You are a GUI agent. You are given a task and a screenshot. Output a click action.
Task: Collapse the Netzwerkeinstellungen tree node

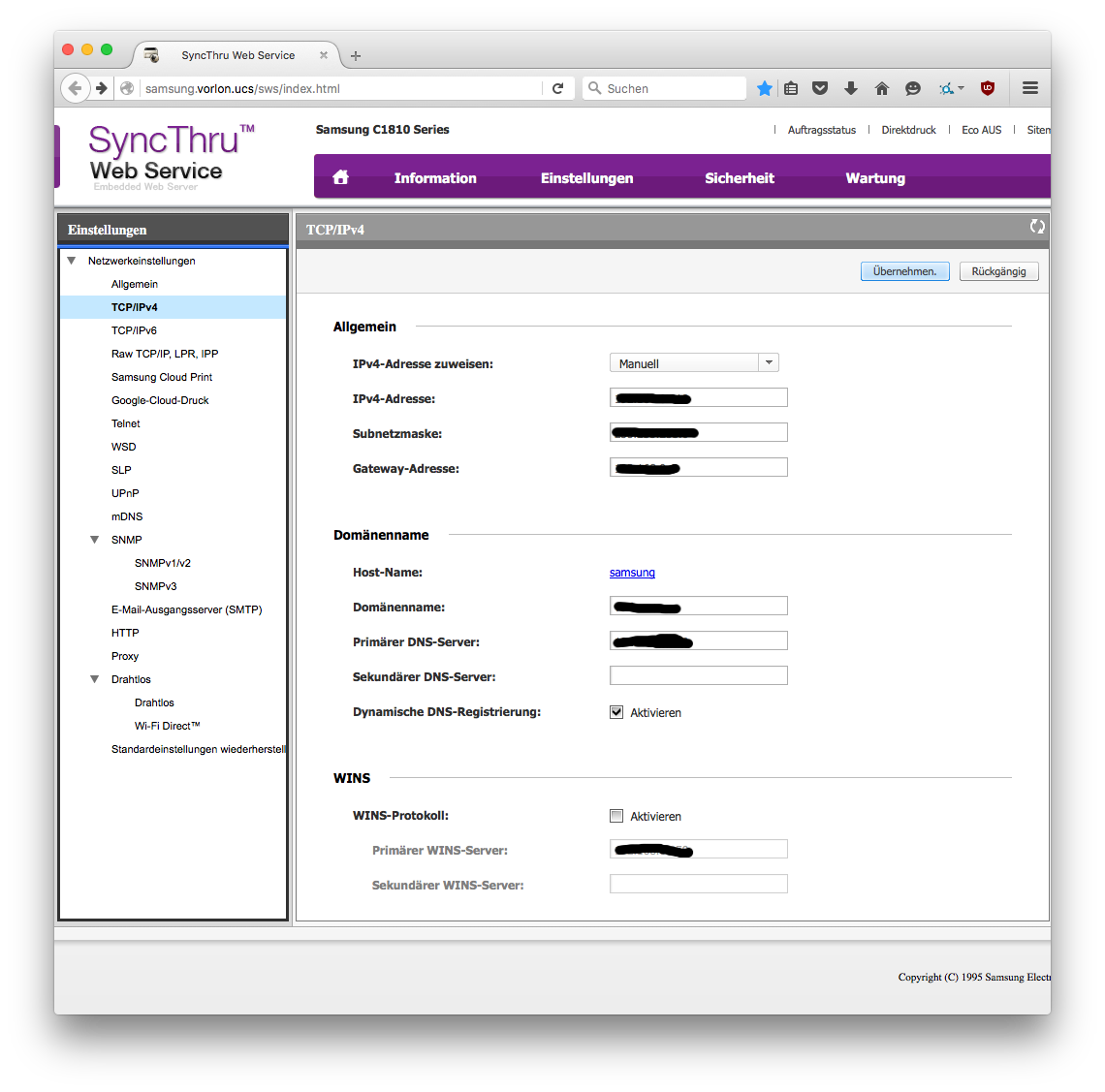tap(72, 261)
